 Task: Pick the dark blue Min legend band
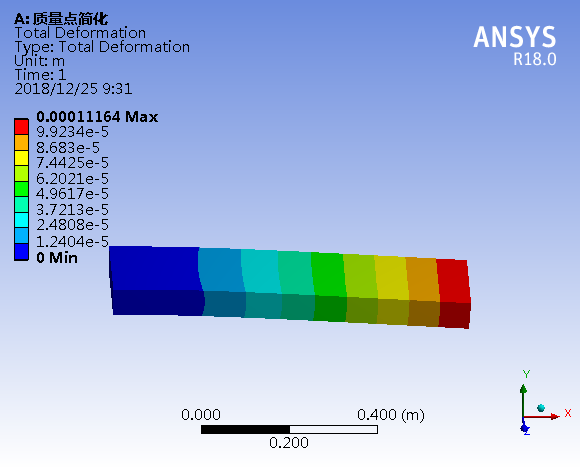click(x=21, y=252)
